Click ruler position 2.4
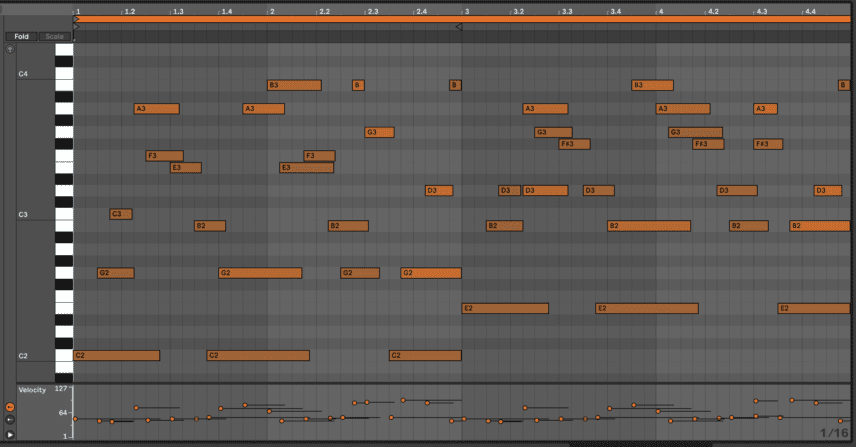Image resolution: width=856 pixels, height=447 pixels. coord(421,11)
